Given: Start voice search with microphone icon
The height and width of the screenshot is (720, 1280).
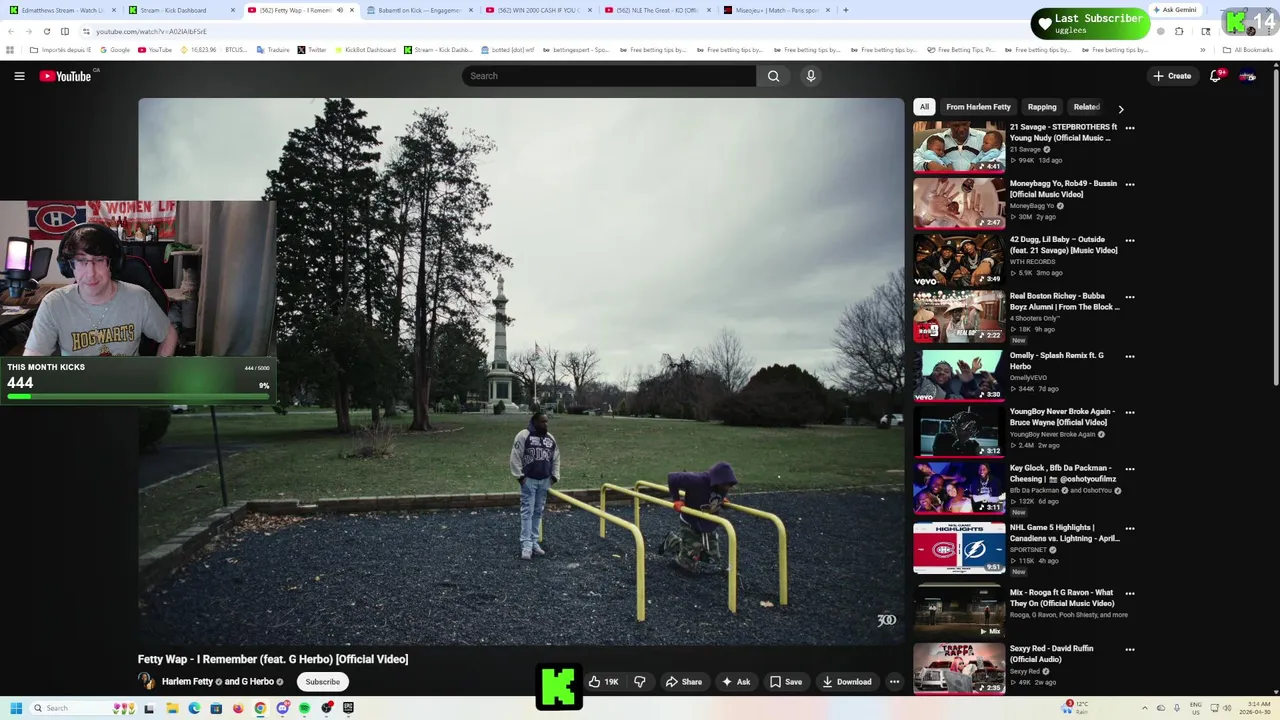Looking at the screenshot, I should click(x=811, y=76).
